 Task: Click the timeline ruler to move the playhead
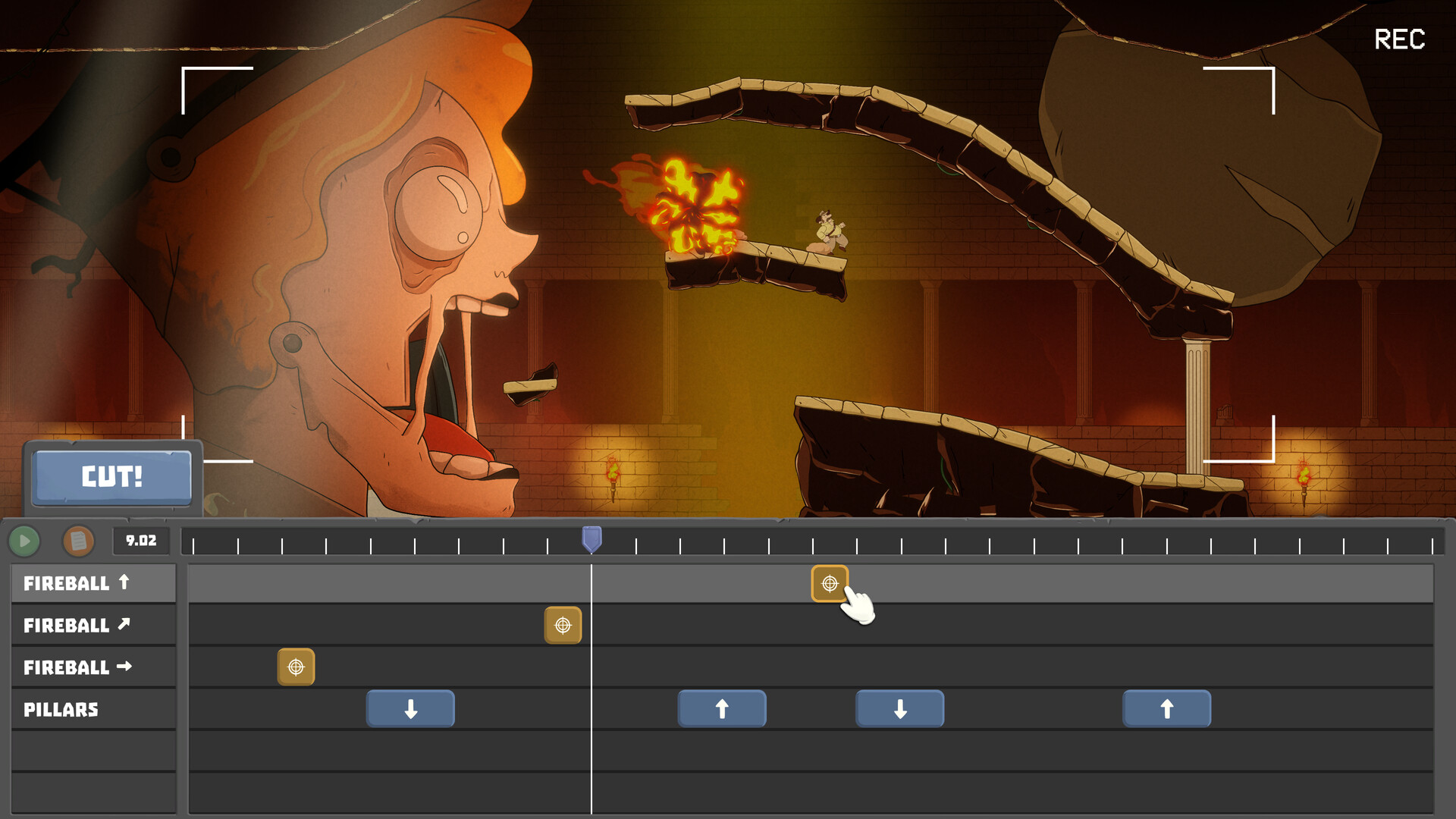click(986, 541)
